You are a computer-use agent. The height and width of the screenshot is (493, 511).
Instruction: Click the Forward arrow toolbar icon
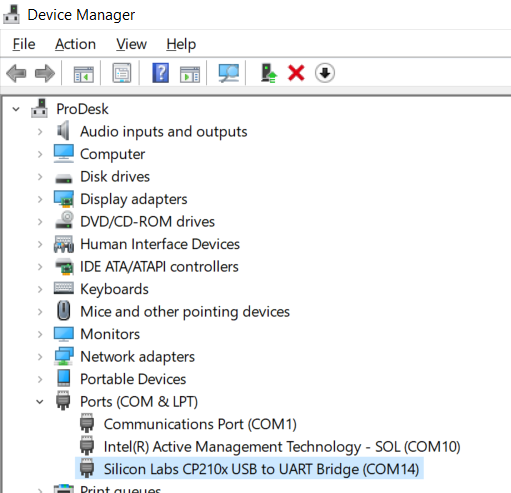point(45,73)
